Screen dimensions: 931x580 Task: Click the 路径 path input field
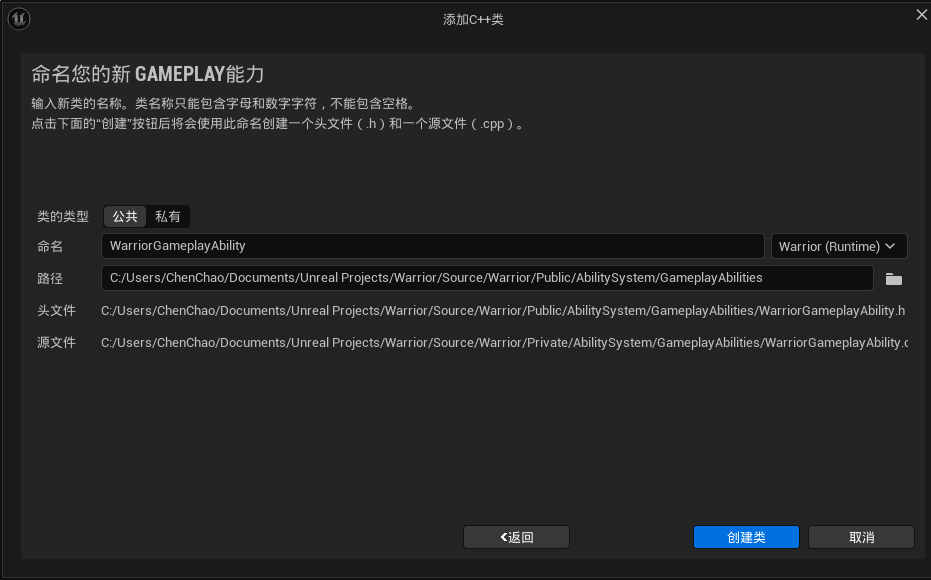(x=487, y=278)
